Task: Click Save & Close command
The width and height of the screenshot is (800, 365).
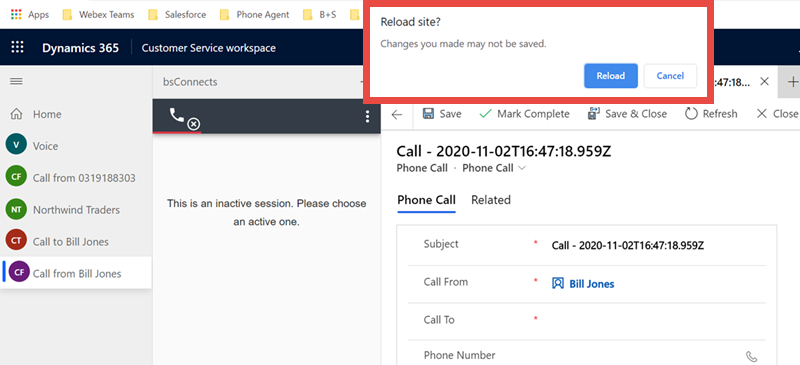Action: [x=627, y=114]
